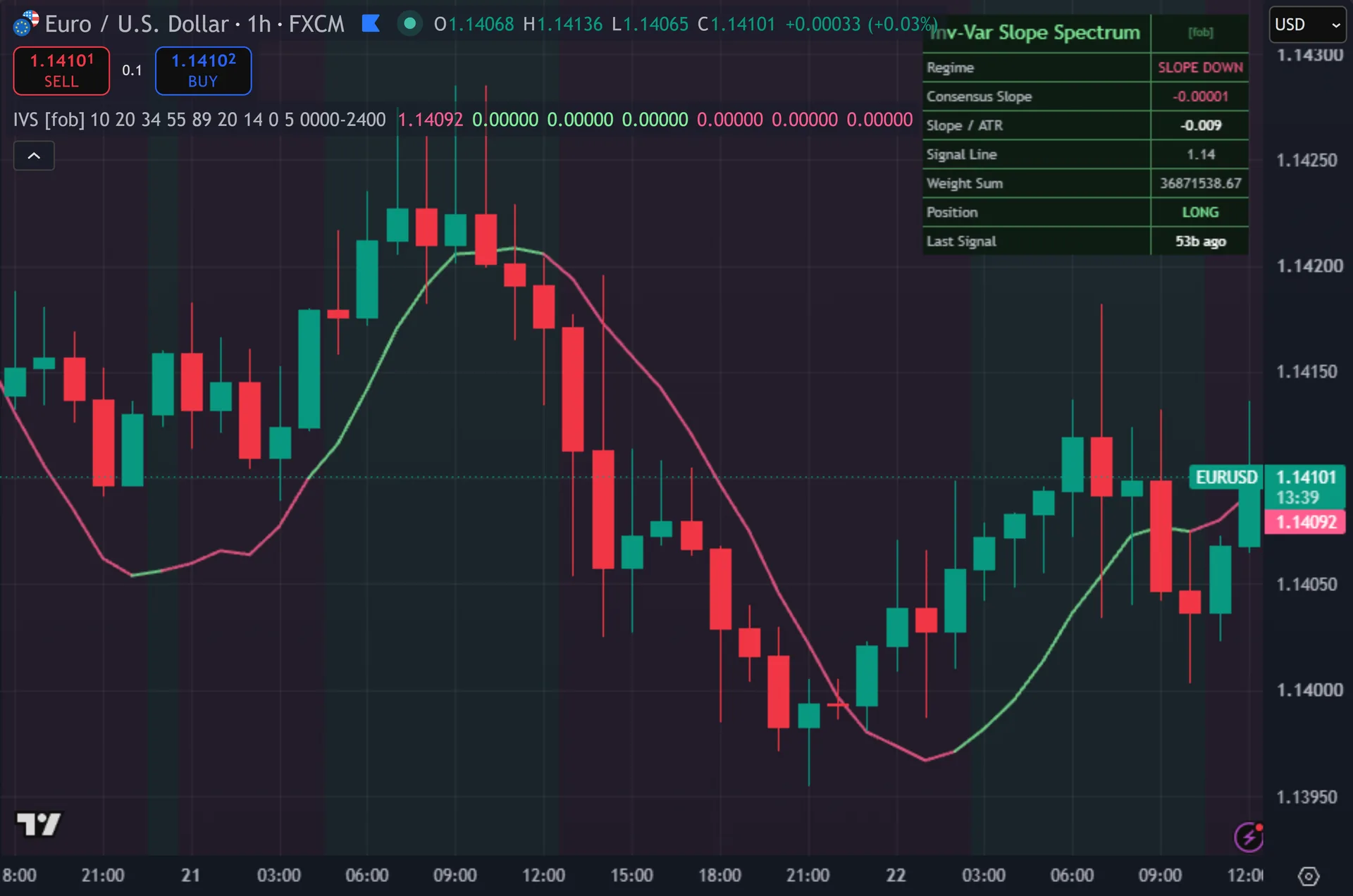Image resolution: width=1353 pixels, height=896 pixels.
Task: Click the 1.14050 price scale label
Action: click(x=1306, y=585)
